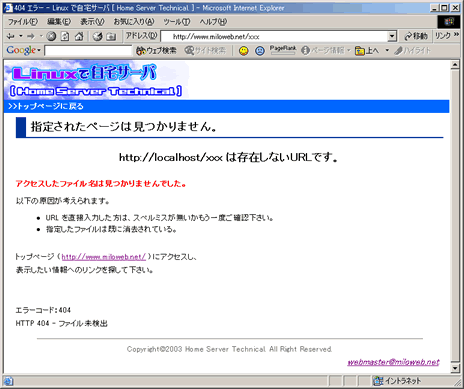Open the Favorites folder toolbar icon
This screenshot has width=464, height=389.
coord(111,36)
